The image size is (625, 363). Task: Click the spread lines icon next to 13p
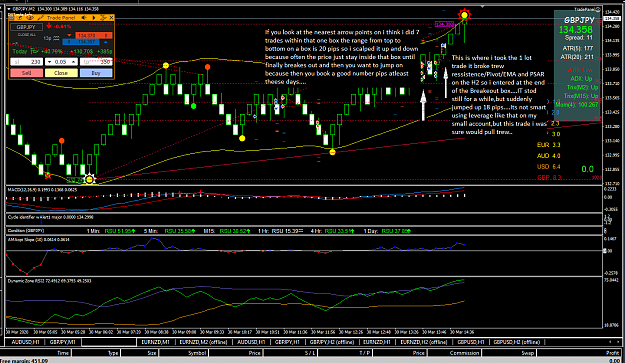(x=56, y=38)
